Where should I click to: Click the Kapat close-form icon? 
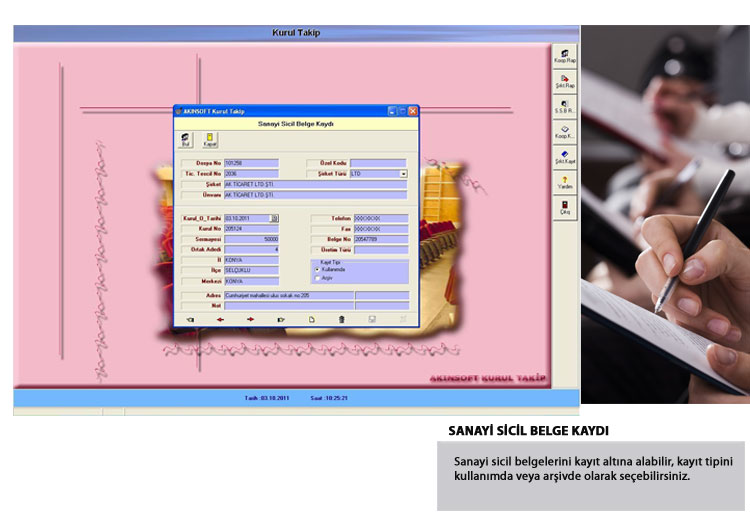(x=210, y=140)
